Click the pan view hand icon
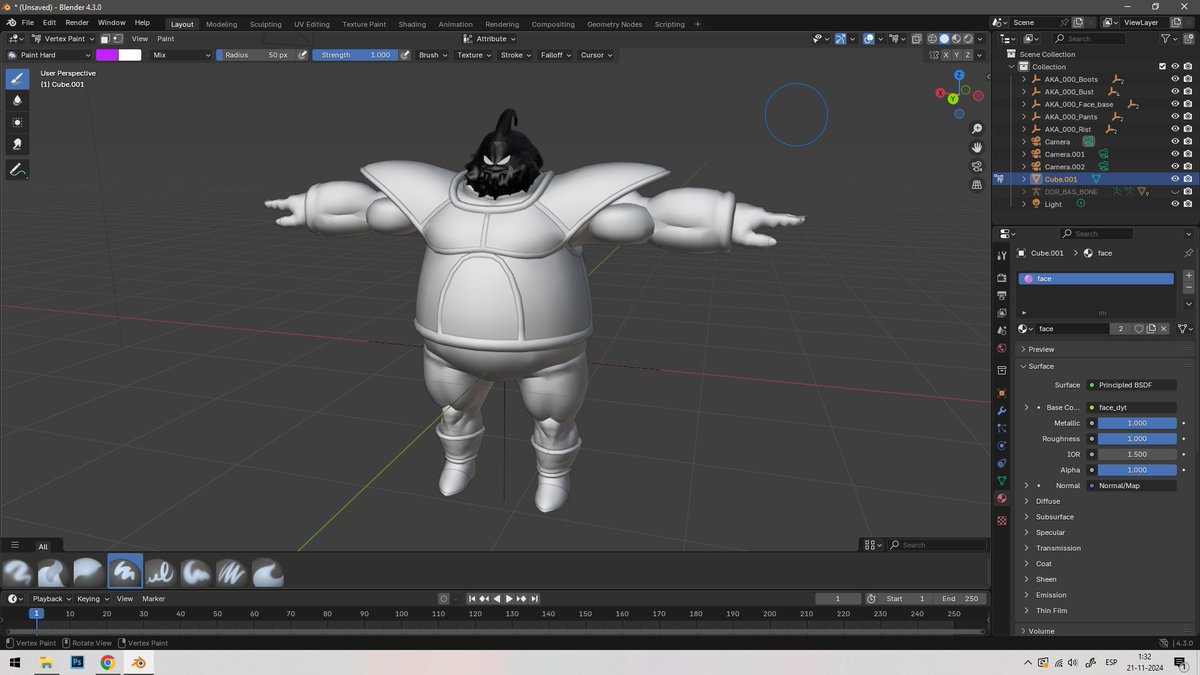 coord(977,147)
